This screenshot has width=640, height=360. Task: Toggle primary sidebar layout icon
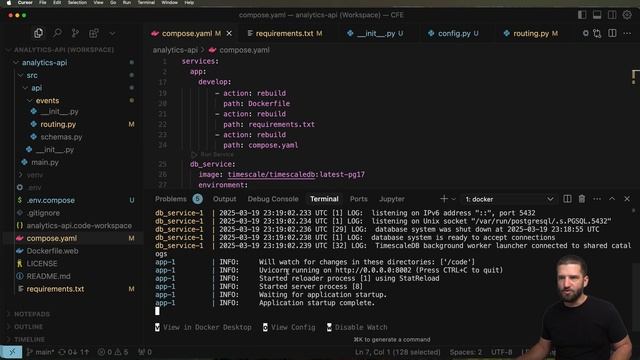582,15
